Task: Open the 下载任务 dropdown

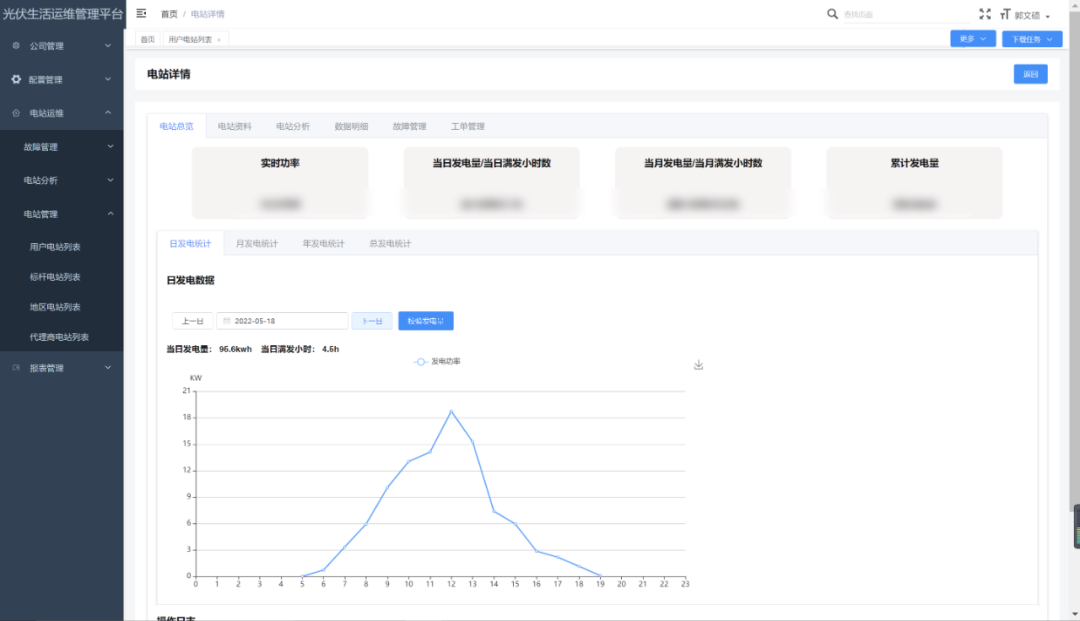Action: click(x=1032, y=39)
